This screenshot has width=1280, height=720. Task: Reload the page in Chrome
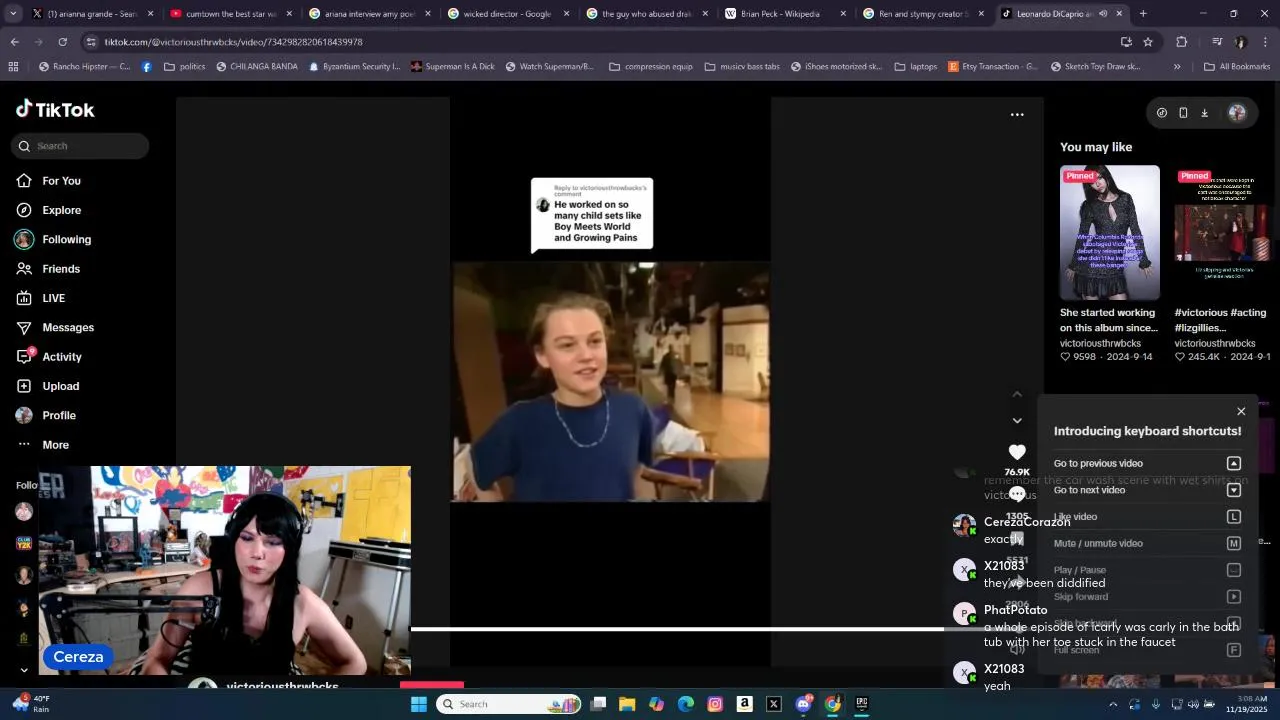(x=62, y=42)
